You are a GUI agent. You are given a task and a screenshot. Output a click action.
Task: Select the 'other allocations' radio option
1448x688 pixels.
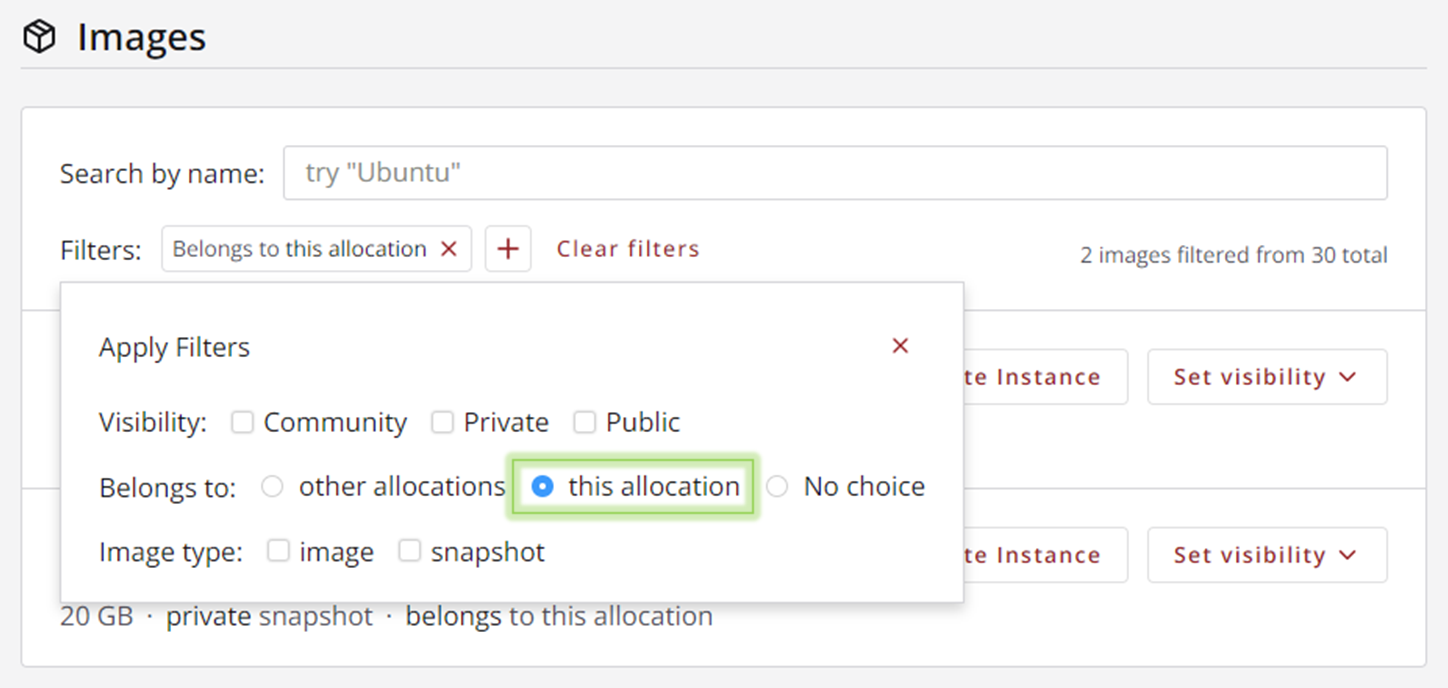[272, 487]
